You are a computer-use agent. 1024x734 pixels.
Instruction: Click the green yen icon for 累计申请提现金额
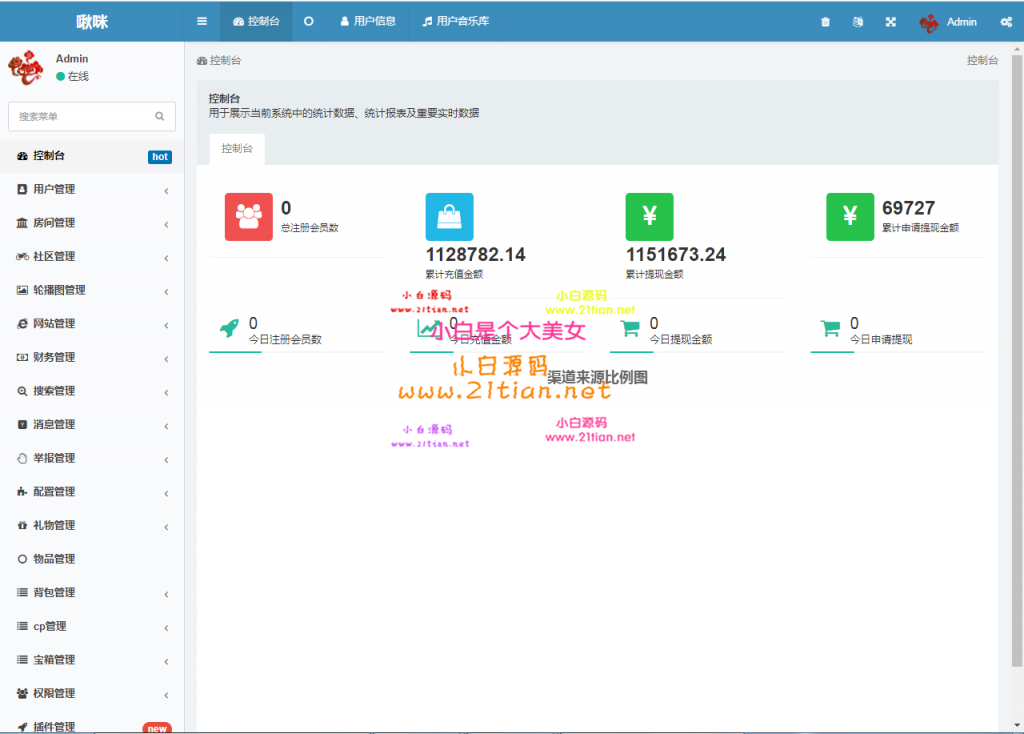[850, 217]
